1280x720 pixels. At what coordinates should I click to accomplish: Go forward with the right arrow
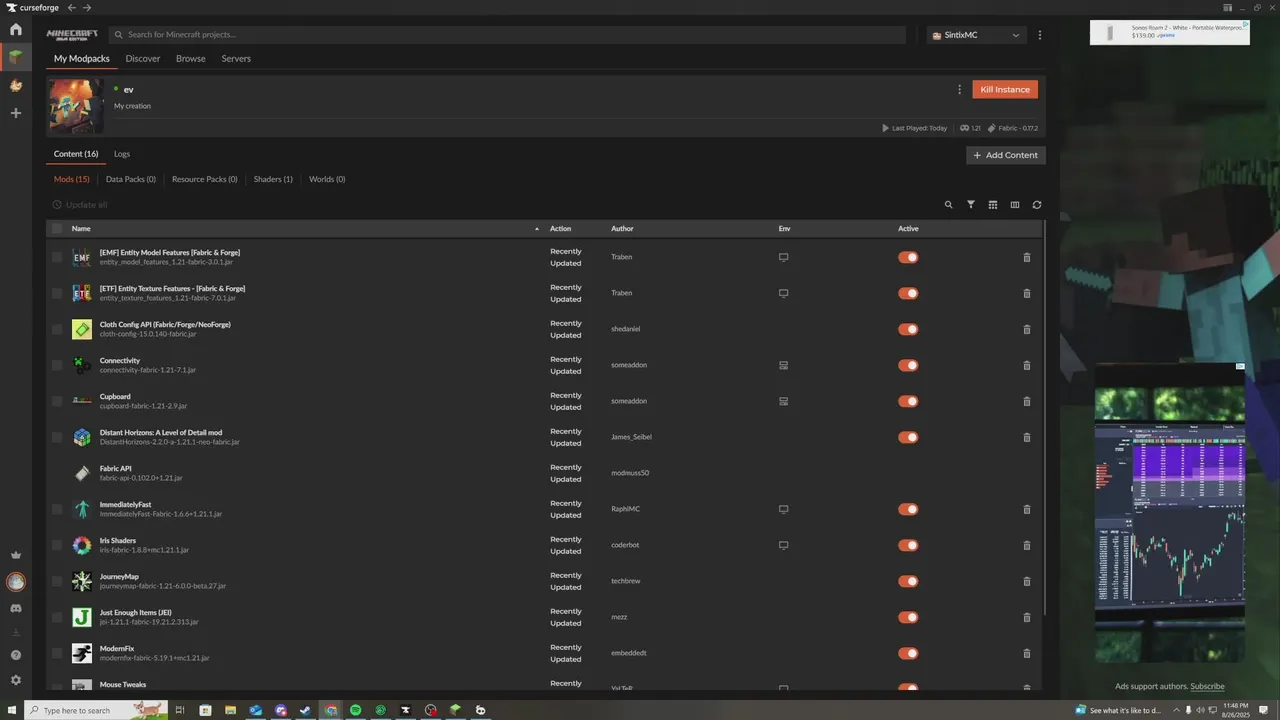(x=87, y=7)
